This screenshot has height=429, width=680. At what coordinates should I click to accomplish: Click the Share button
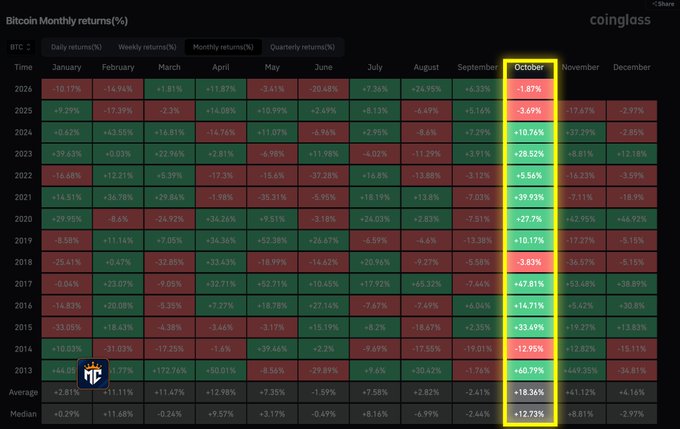click(664, 3)
